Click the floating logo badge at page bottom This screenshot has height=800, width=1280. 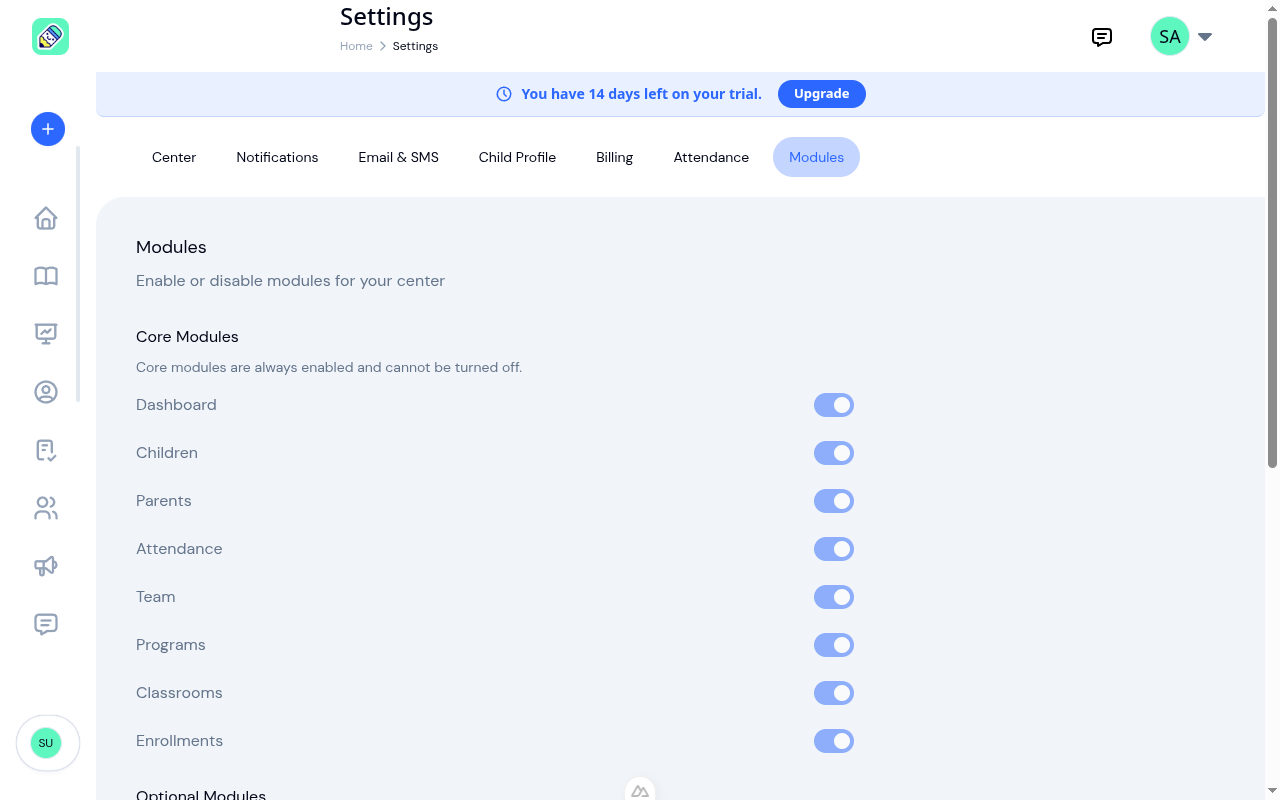coord(640,790)
